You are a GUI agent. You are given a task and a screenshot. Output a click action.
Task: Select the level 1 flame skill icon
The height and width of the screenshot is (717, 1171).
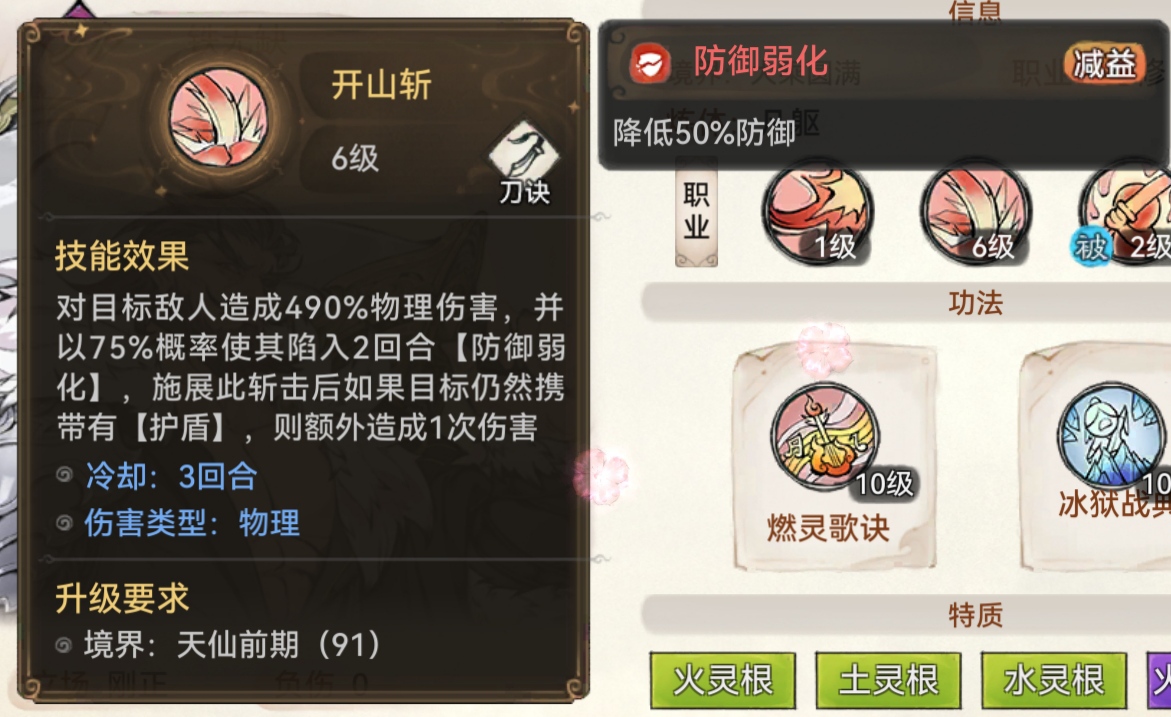[x=818, y=214]
